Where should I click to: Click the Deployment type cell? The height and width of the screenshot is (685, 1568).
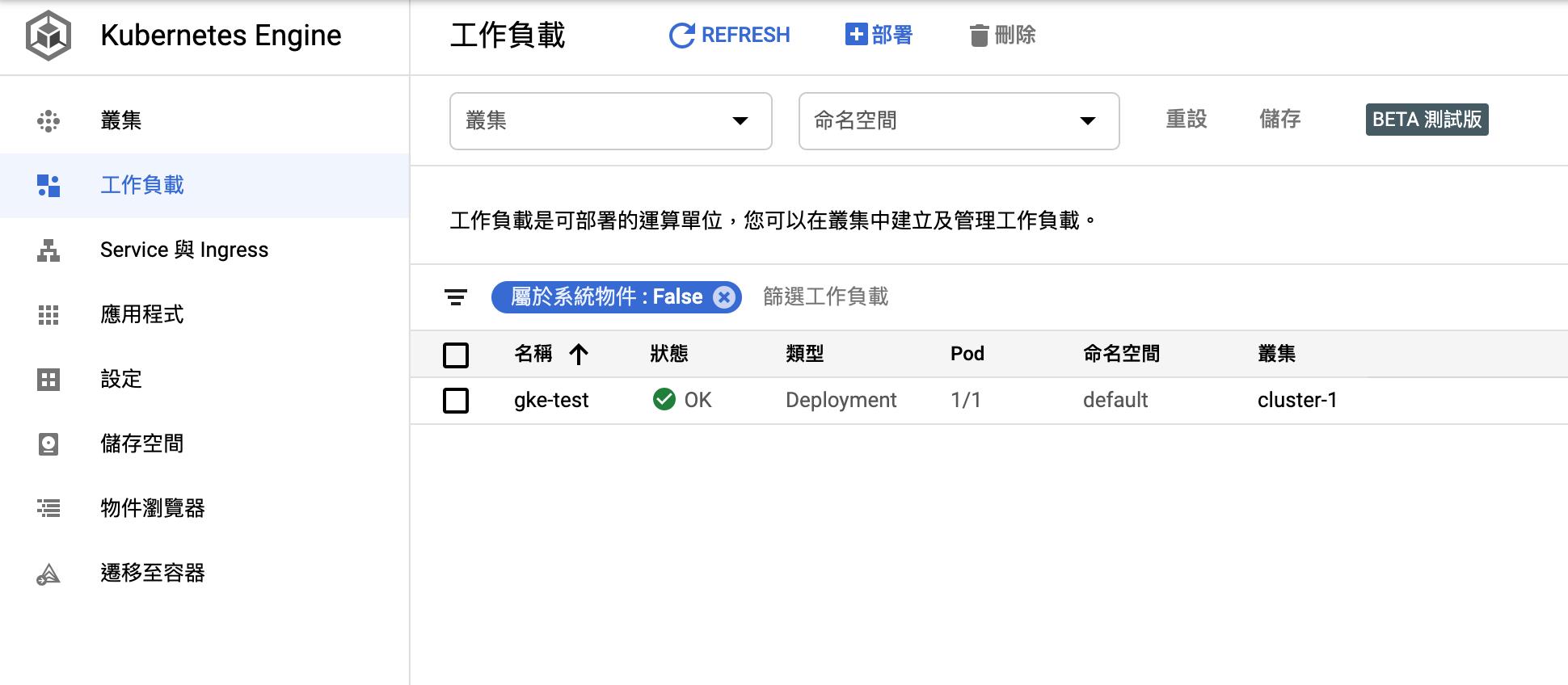[x=841, y=400]
